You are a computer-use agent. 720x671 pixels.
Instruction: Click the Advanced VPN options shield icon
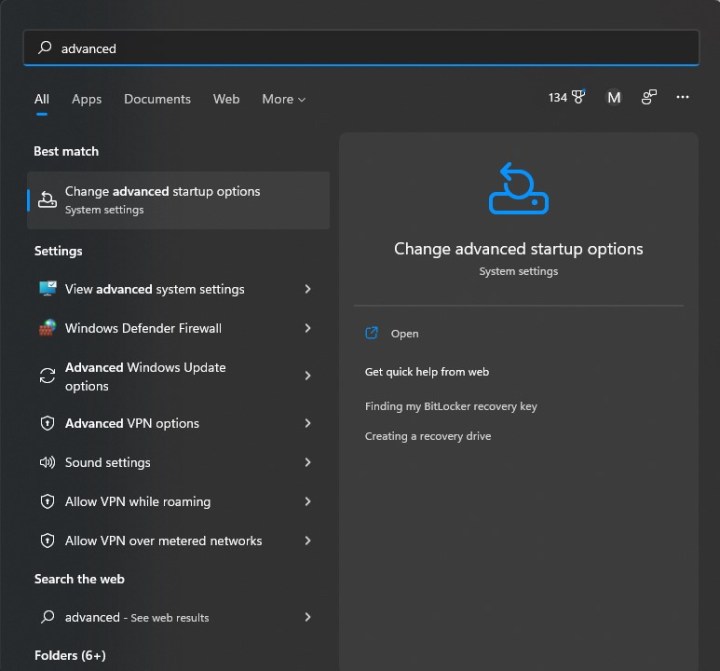pos(47,424)
